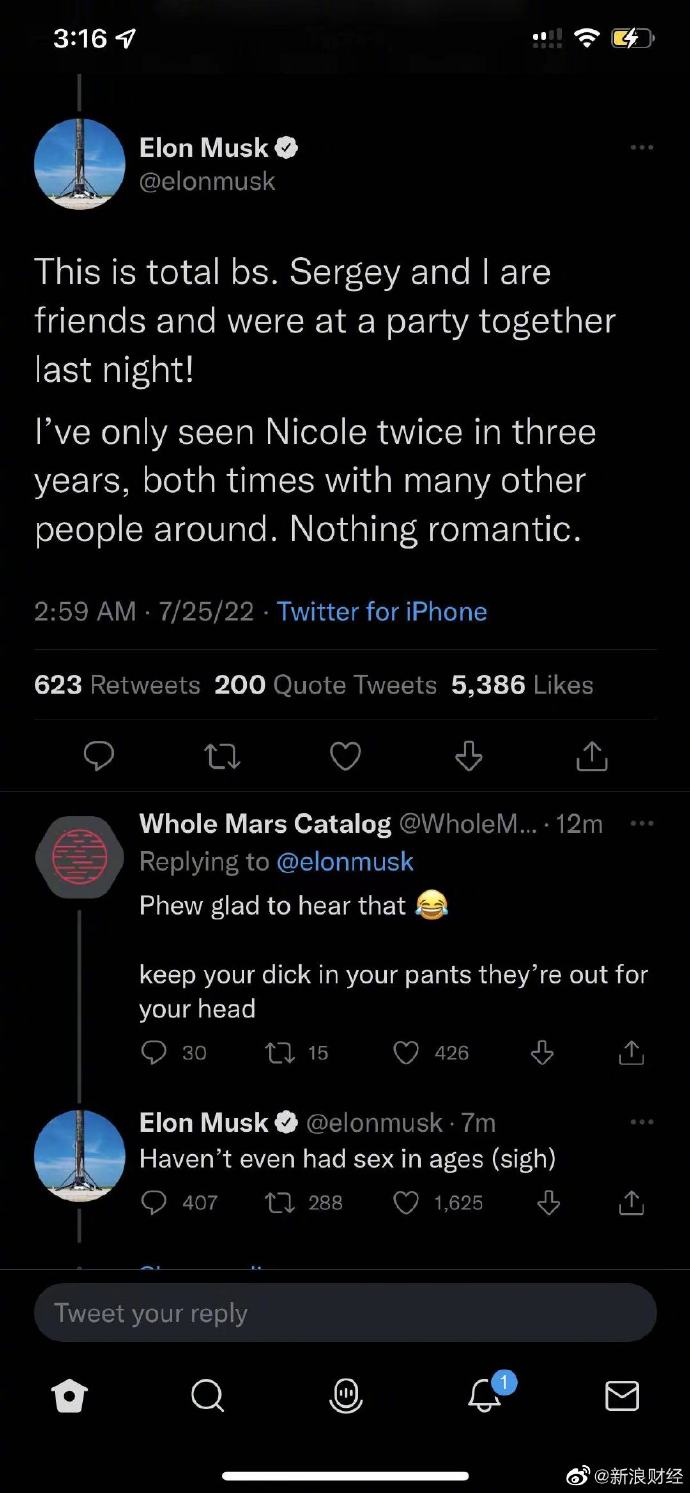Reply to Elon's sigh tweet with 407 comments
The image size is (690, 1493).
(x=153, y=1202)
